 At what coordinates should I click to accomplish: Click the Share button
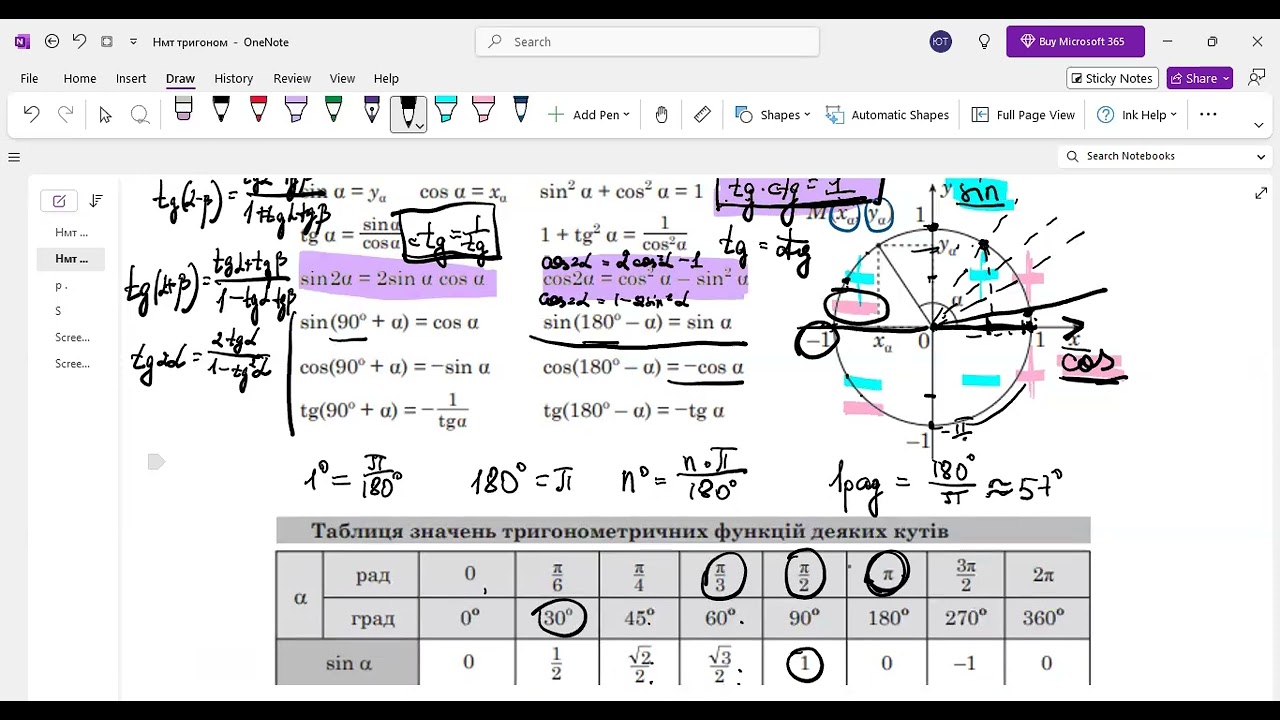pos(1200,78)
